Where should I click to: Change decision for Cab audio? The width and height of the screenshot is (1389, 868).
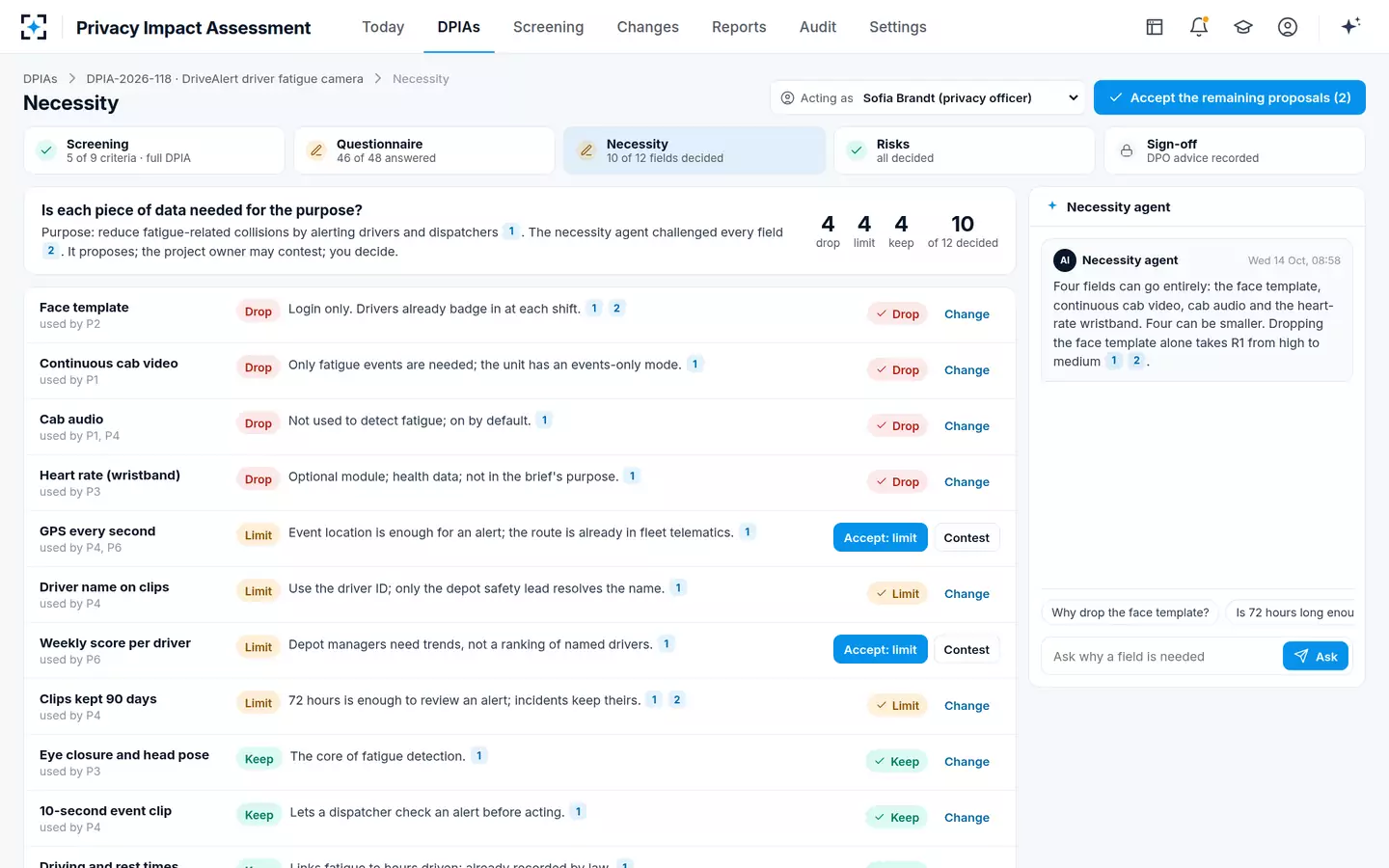(967, 426)
